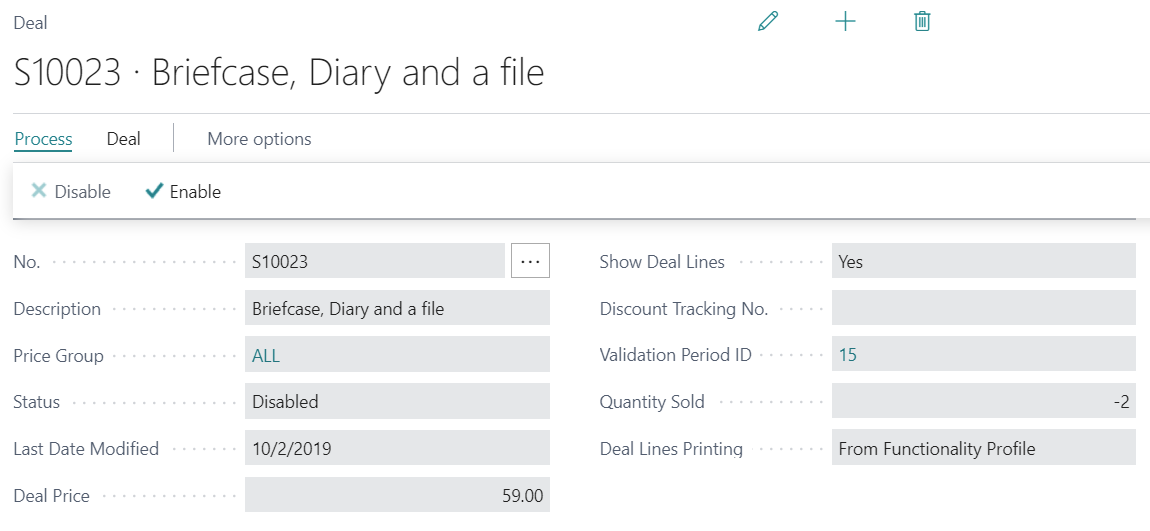Click the Last Date Modified field
Viewport: 1150px width, 531px height.
pyautogui.click(x=396, y=449)
